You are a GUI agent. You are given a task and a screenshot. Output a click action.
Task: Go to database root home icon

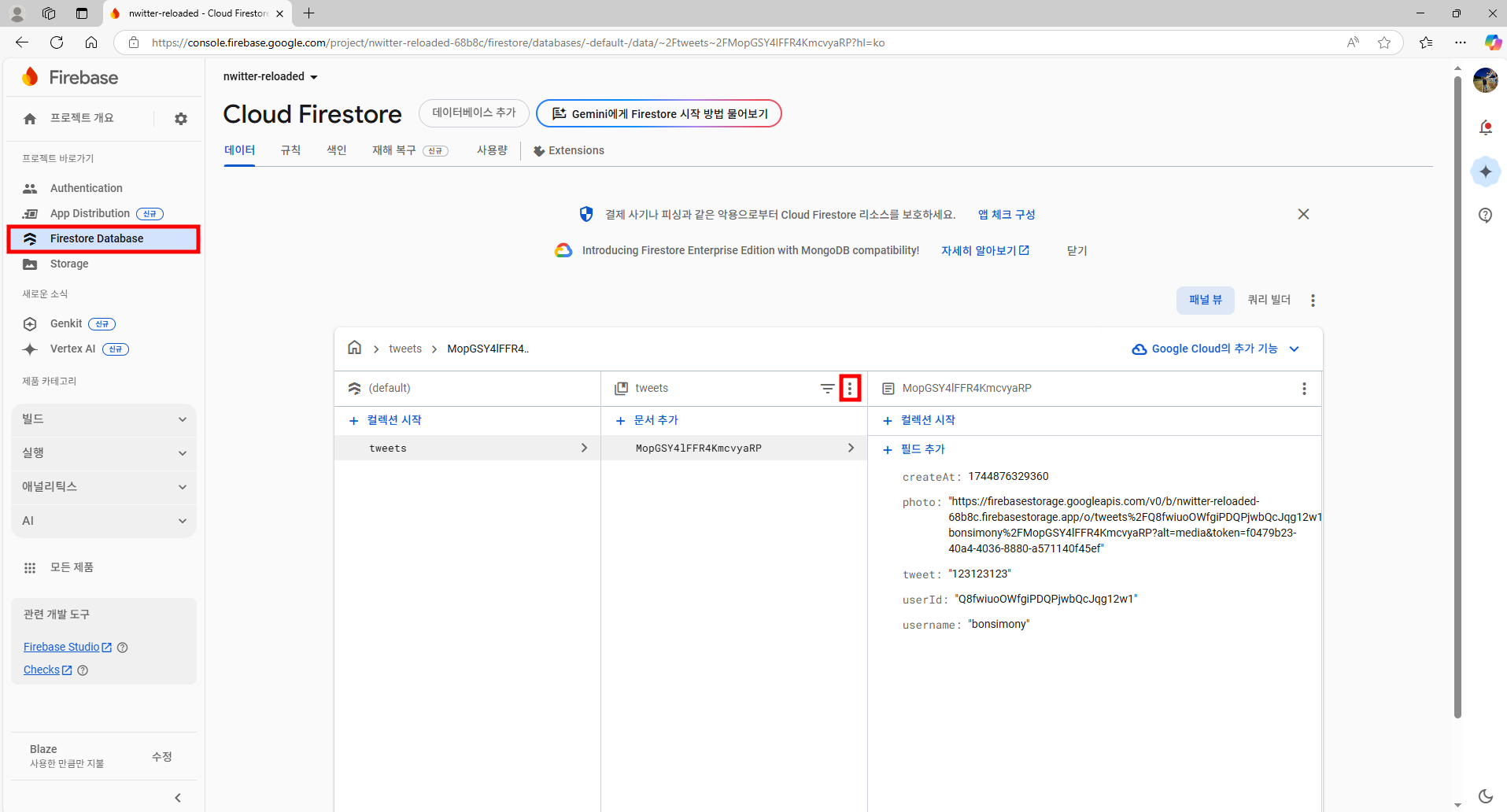355,348
